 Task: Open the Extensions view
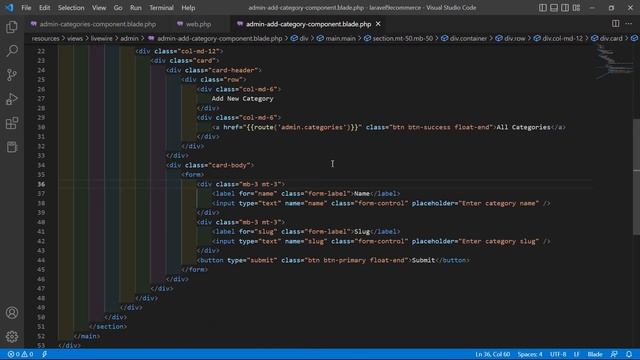click(x=12, y=123)
